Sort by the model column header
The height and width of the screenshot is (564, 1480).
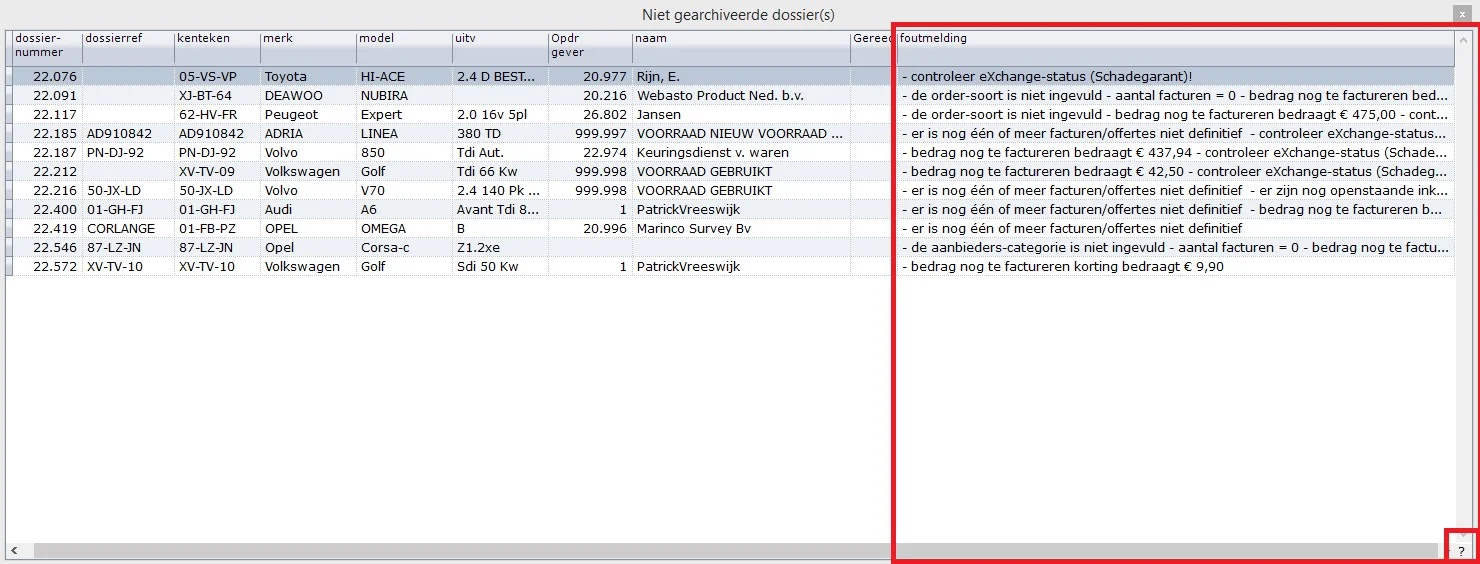tap(404, 46)
